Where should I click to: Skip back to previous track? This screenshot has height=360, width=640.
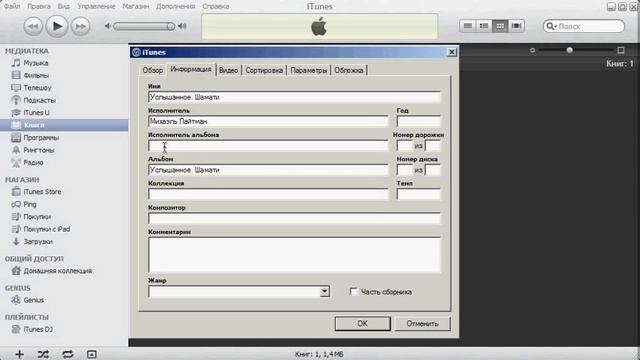click(33, 27)
